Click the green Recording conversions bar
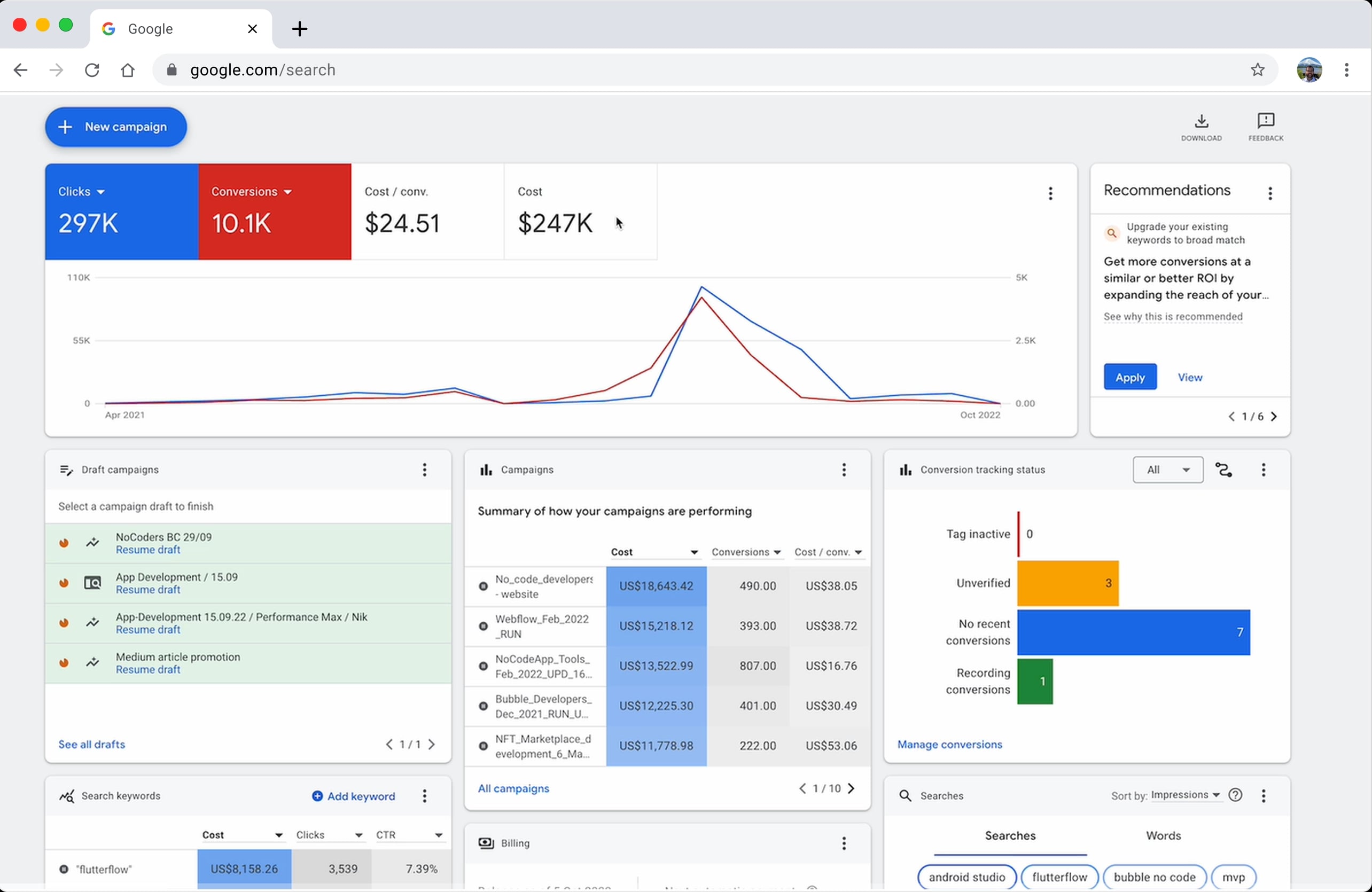 pyautogui.click(x=1035, y=681)
